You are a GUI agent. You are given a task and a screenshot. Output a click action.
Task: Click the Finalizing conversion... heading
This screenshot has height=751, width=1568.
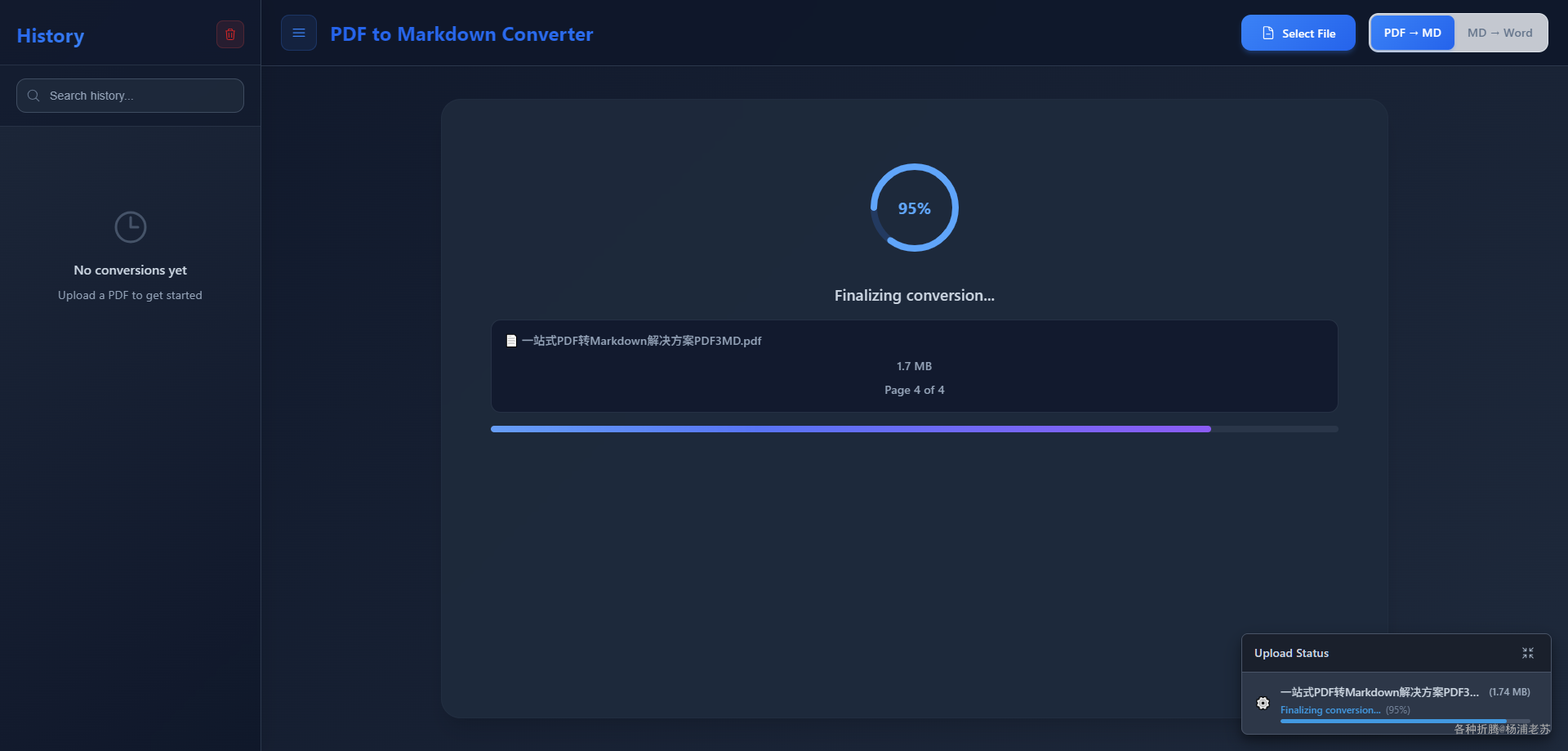pos(915,296)
